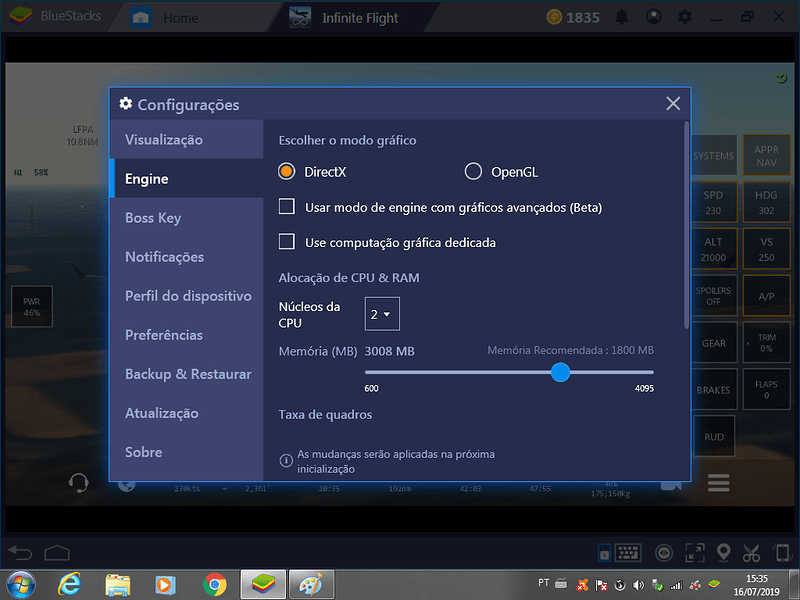Open the keyboard controls icon

(628, 553)
